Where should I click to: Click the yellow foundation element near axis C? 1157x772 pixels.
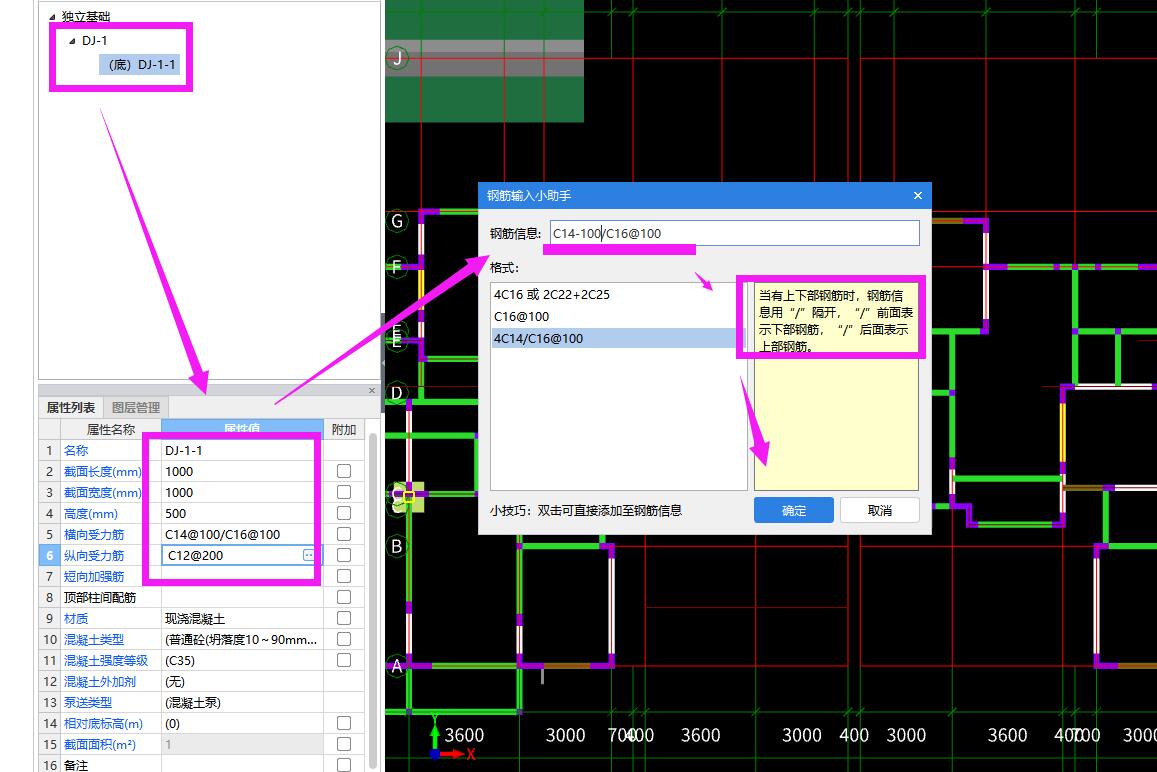tap(410, 497)
